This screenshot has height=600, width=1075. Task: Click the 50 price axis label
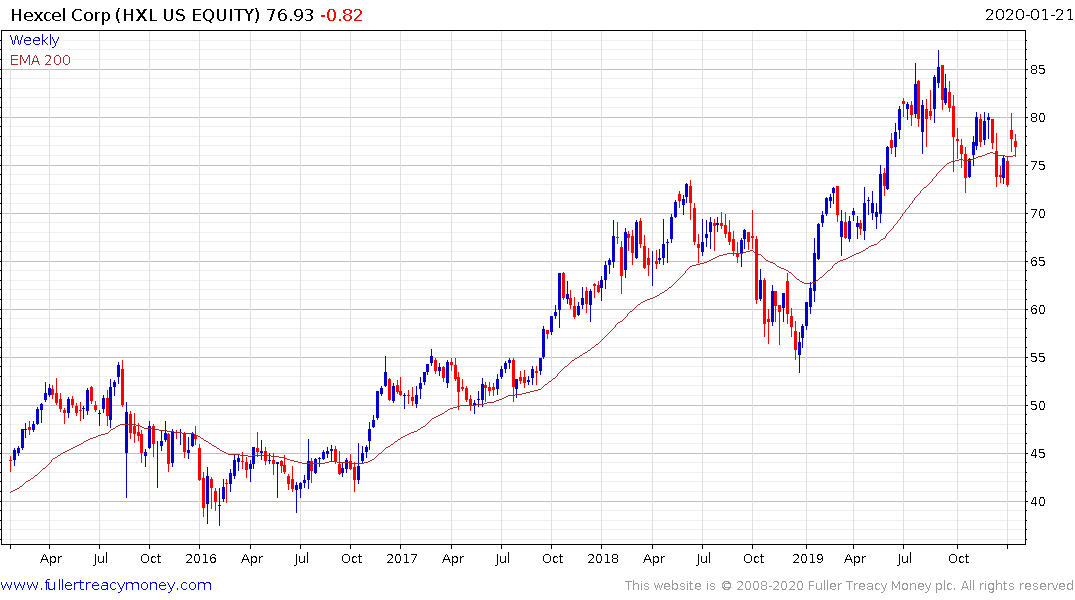click(1037, 405)
